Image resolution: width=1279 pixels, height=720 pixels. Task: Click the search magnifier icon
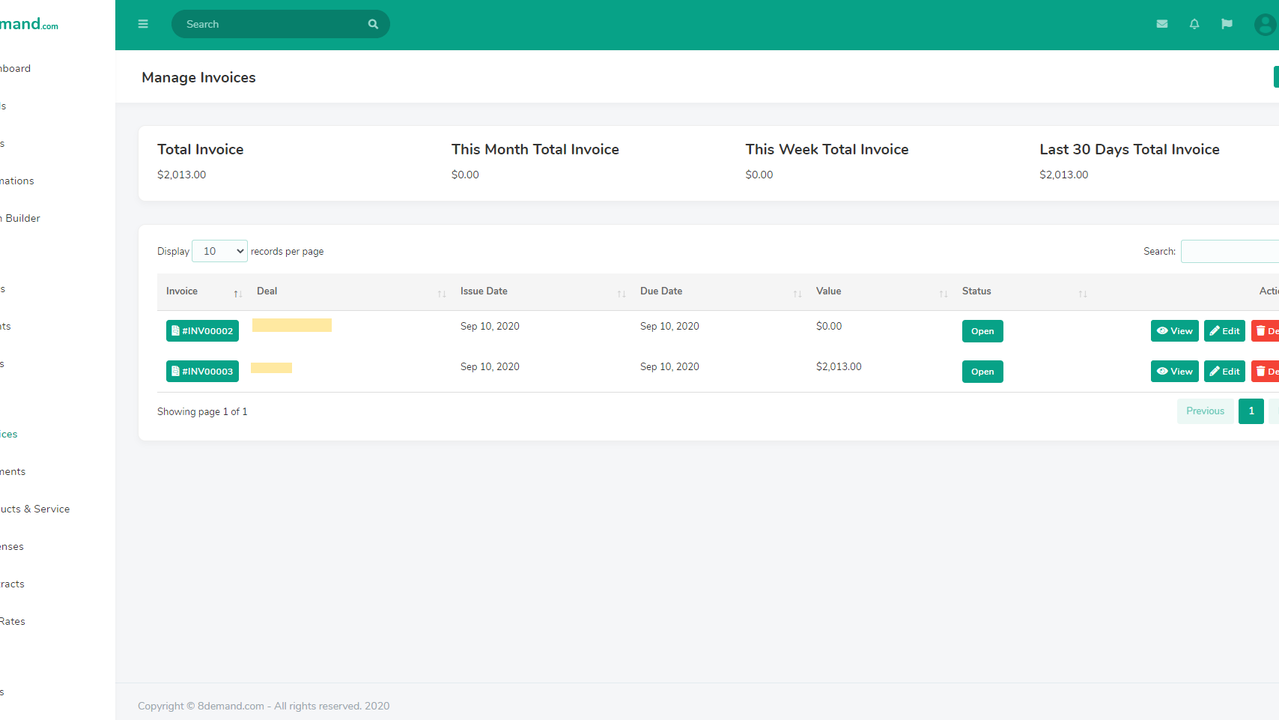pos(373,24)
